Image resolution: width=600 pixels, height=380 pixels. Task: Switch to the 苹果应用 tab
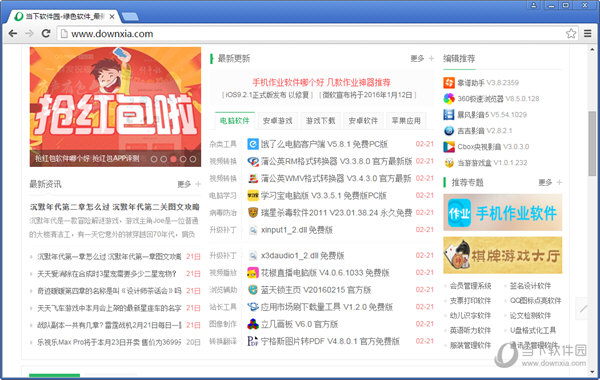406,121
